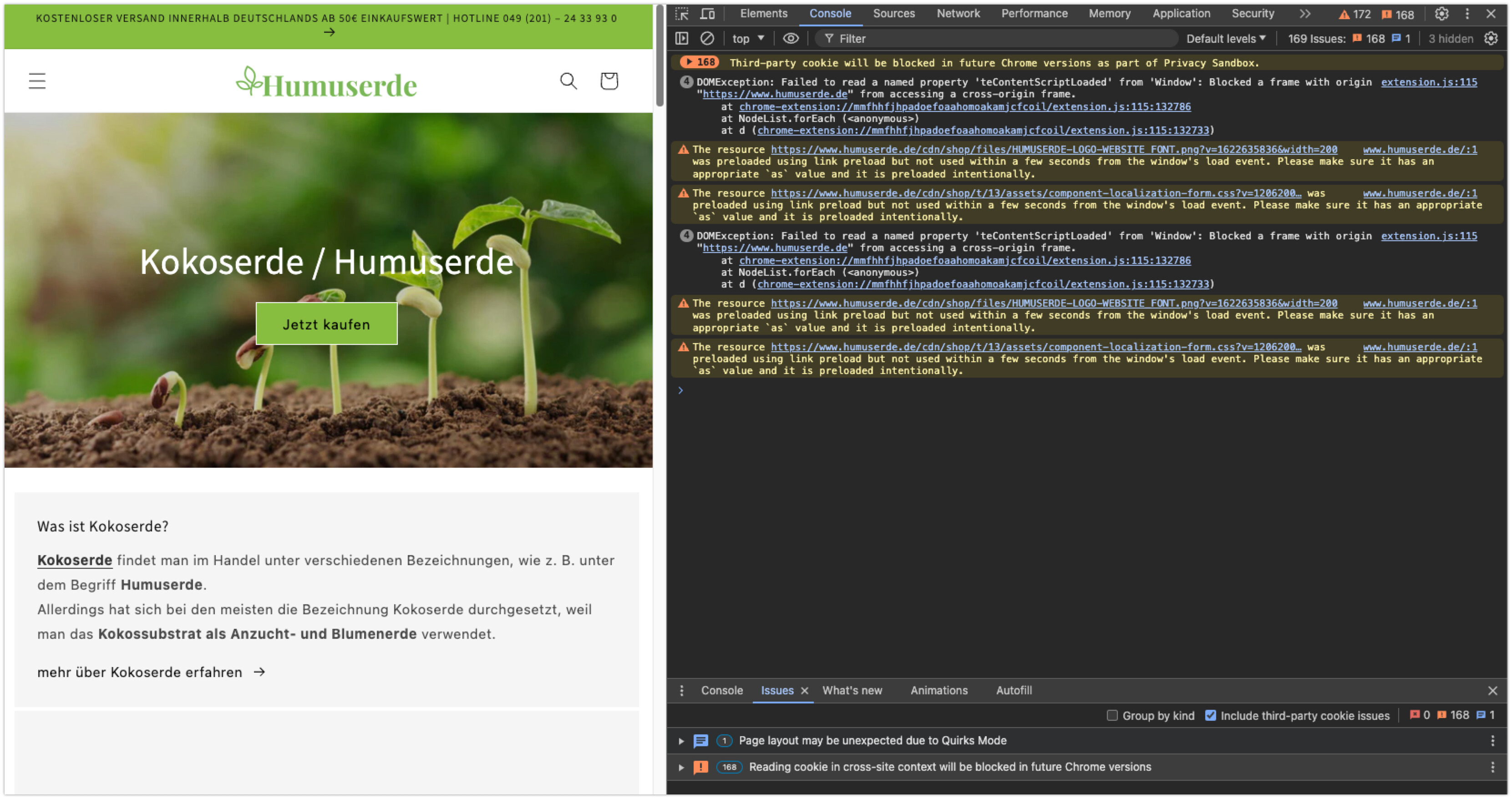Click the inspect element picker icon
The image size is (1512, 799).
coord(681,14)
